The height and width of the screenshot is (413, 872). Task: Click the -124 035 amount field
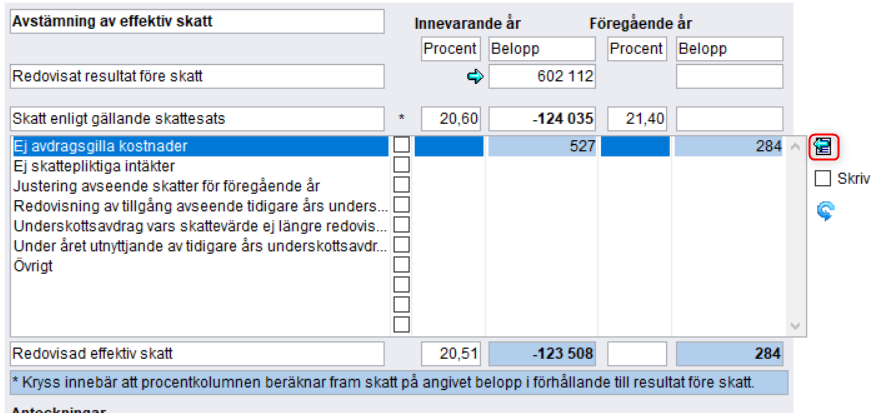point(542,119)
